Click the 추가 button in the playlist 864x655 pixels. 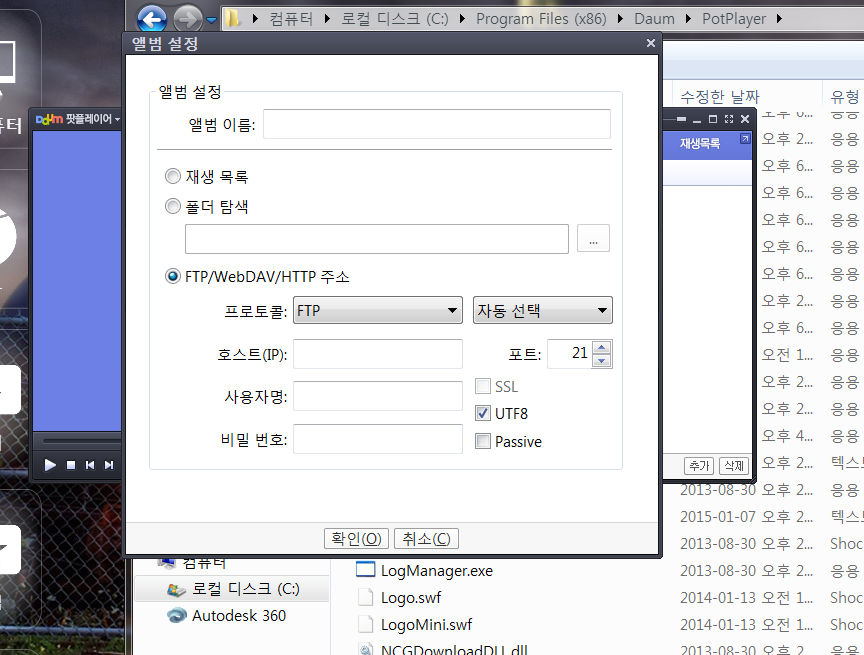coord(699,466)
